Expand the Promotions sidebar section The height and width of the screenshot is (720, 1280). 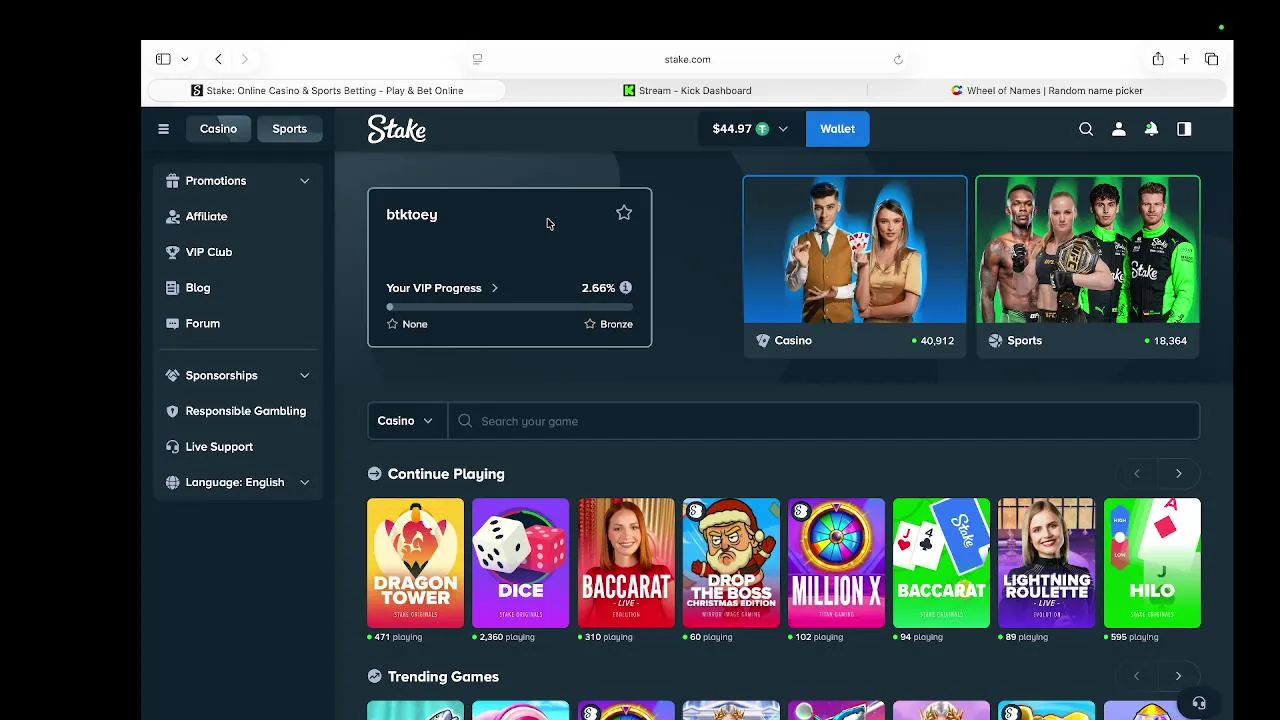[305, 181]
